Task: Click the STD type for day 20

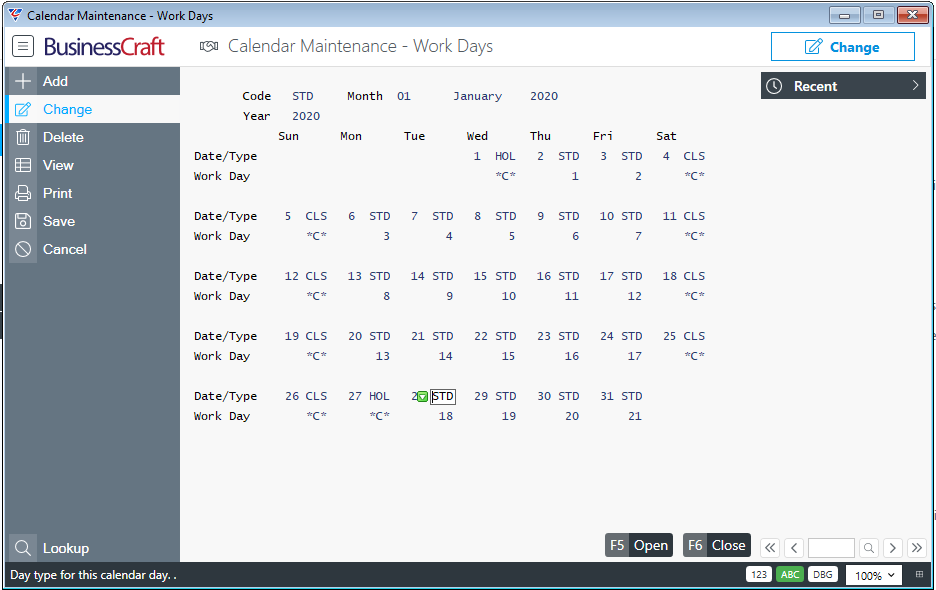Action: [380, 336]
